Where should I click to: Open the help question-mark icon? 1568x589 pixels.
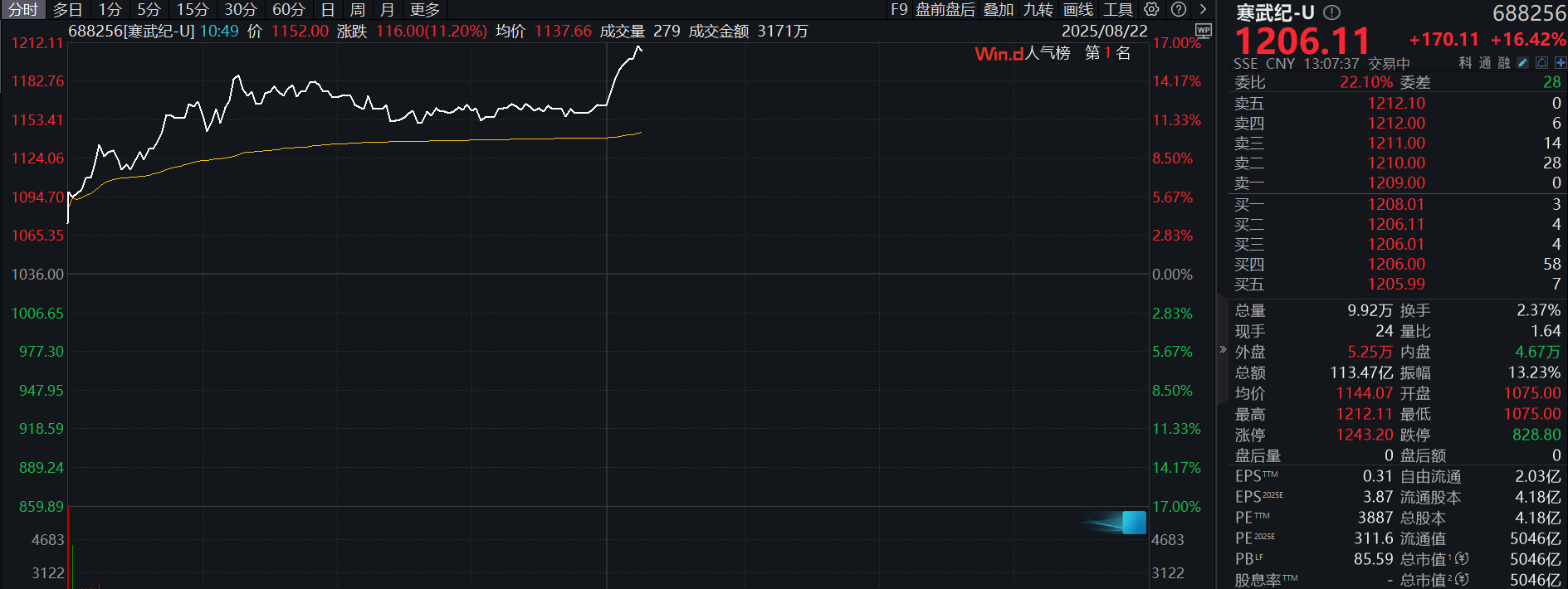click(x=1178, y=9)
